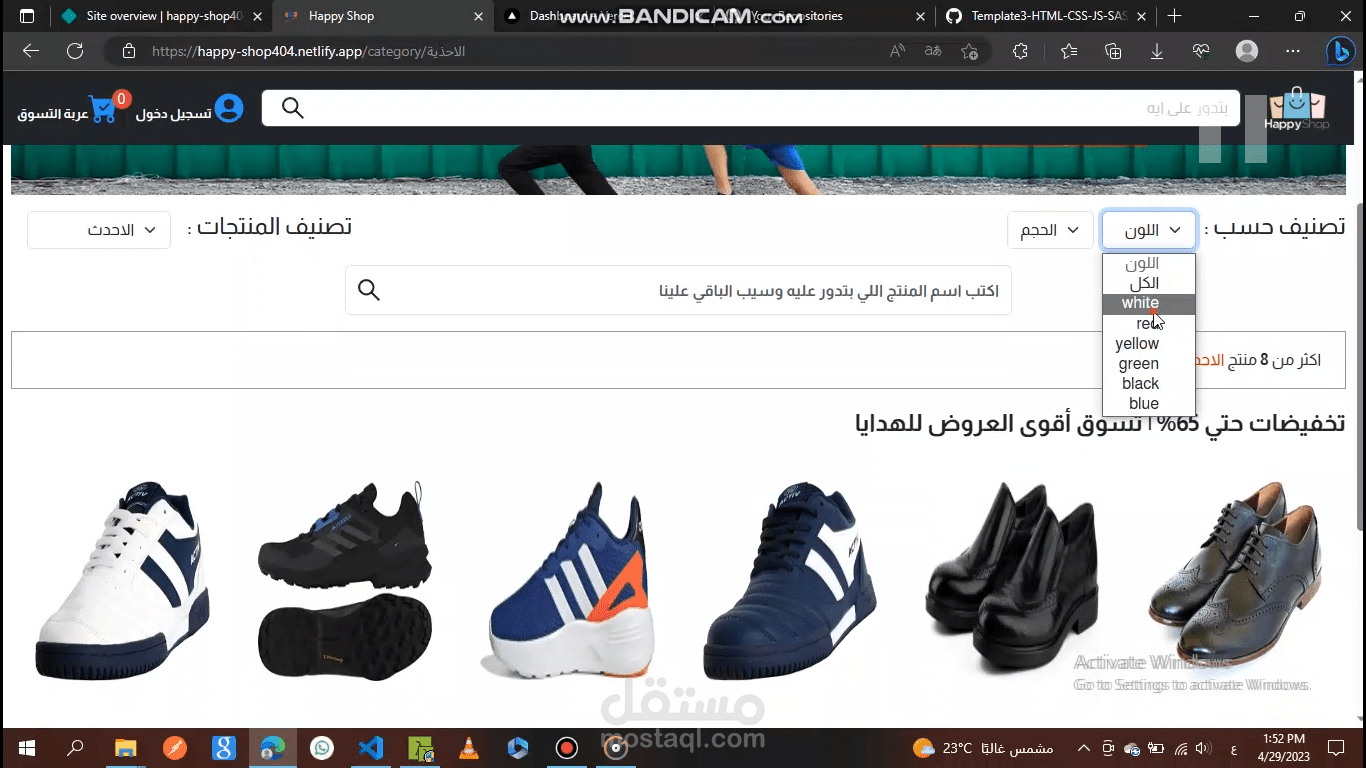This screenshot has height=768, width=1366.
Task: Open the black Adidas trail shoe product
Action: click(x=345, y=580)
